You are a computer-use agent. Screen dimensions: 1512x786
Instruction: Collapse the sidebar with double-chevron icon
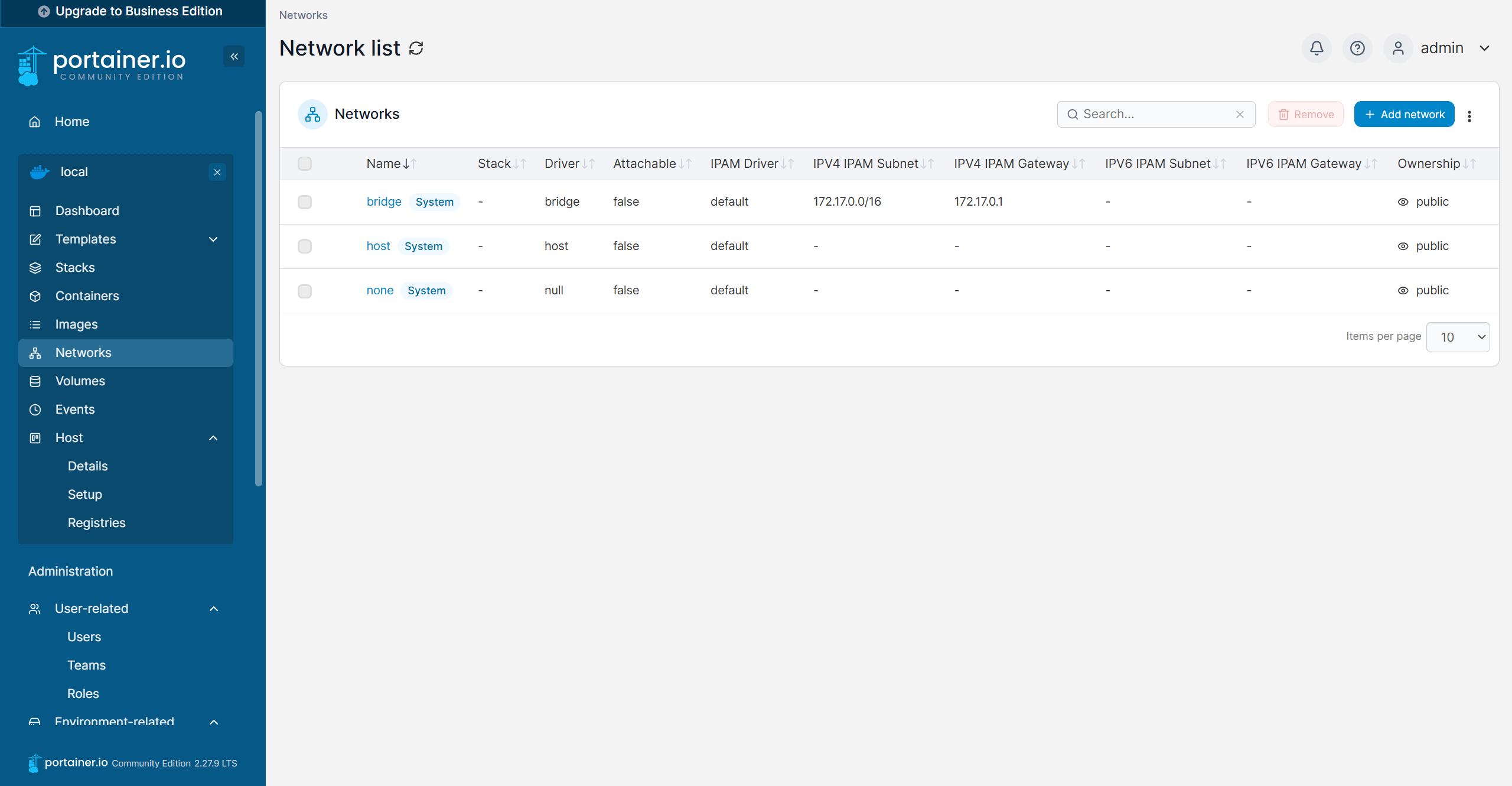234,57
